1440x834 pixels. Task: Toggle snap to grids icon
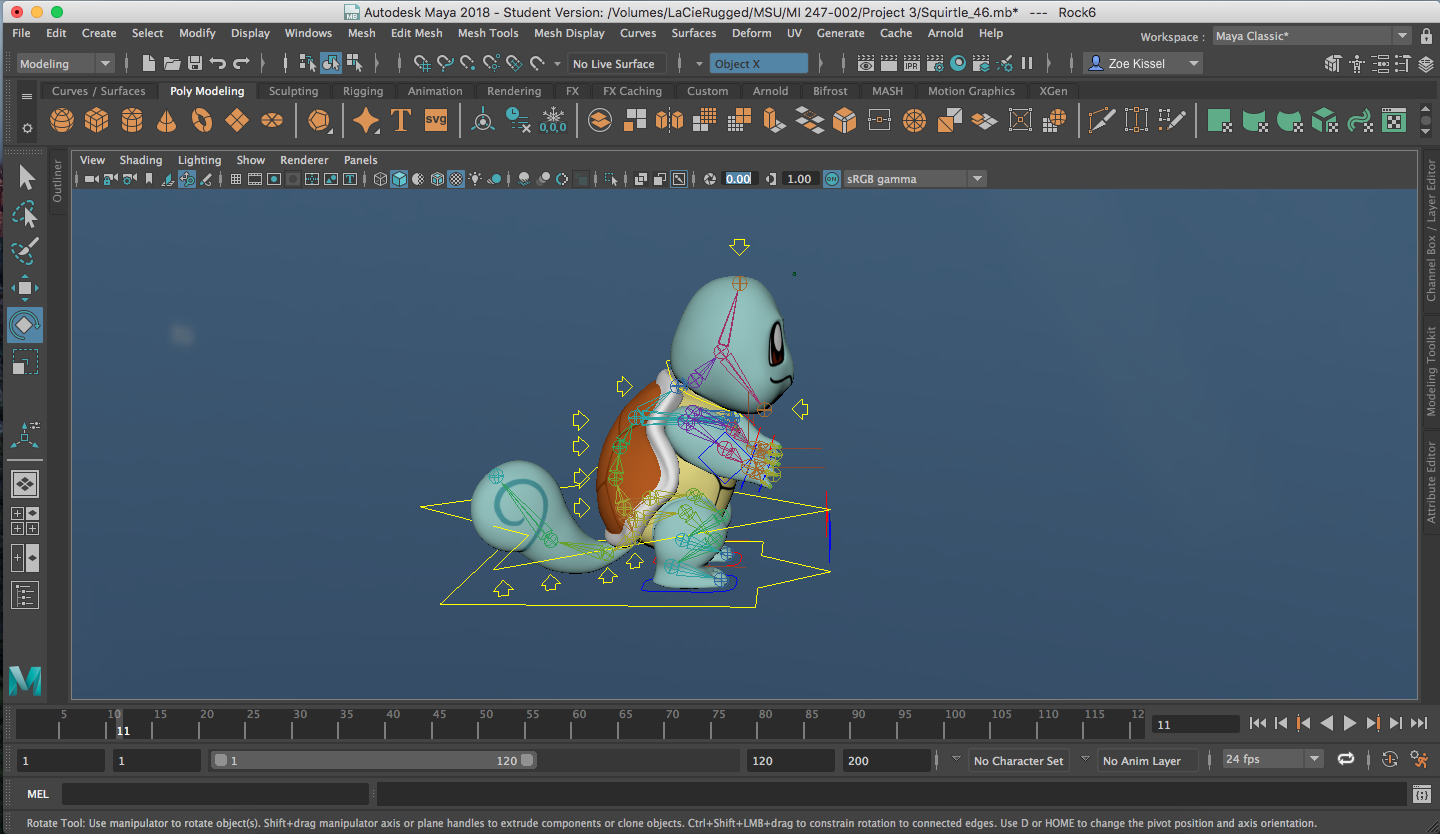[422, 63]
